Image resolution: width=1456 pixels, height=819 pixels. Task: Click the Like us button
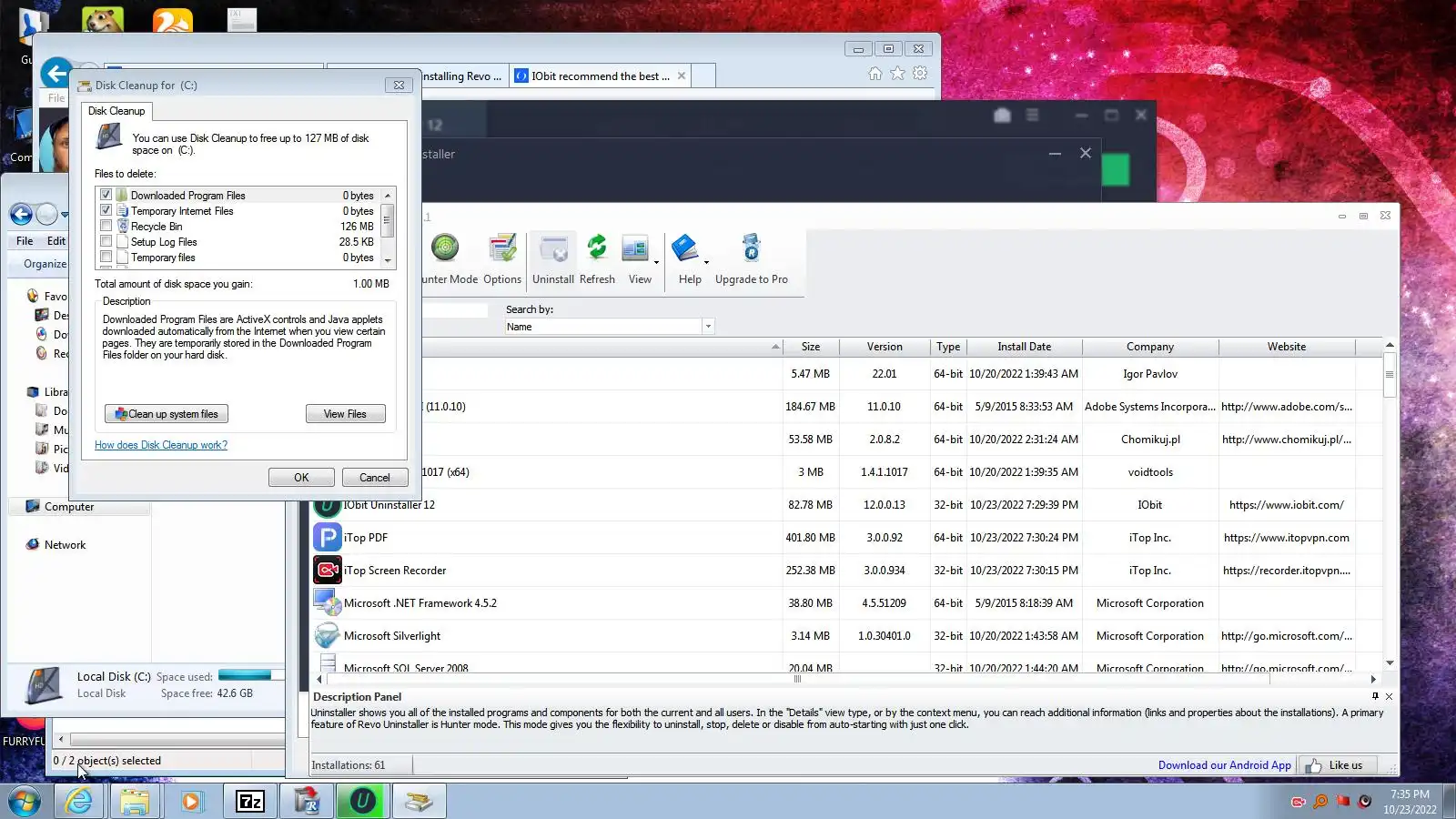(1337, 765)
